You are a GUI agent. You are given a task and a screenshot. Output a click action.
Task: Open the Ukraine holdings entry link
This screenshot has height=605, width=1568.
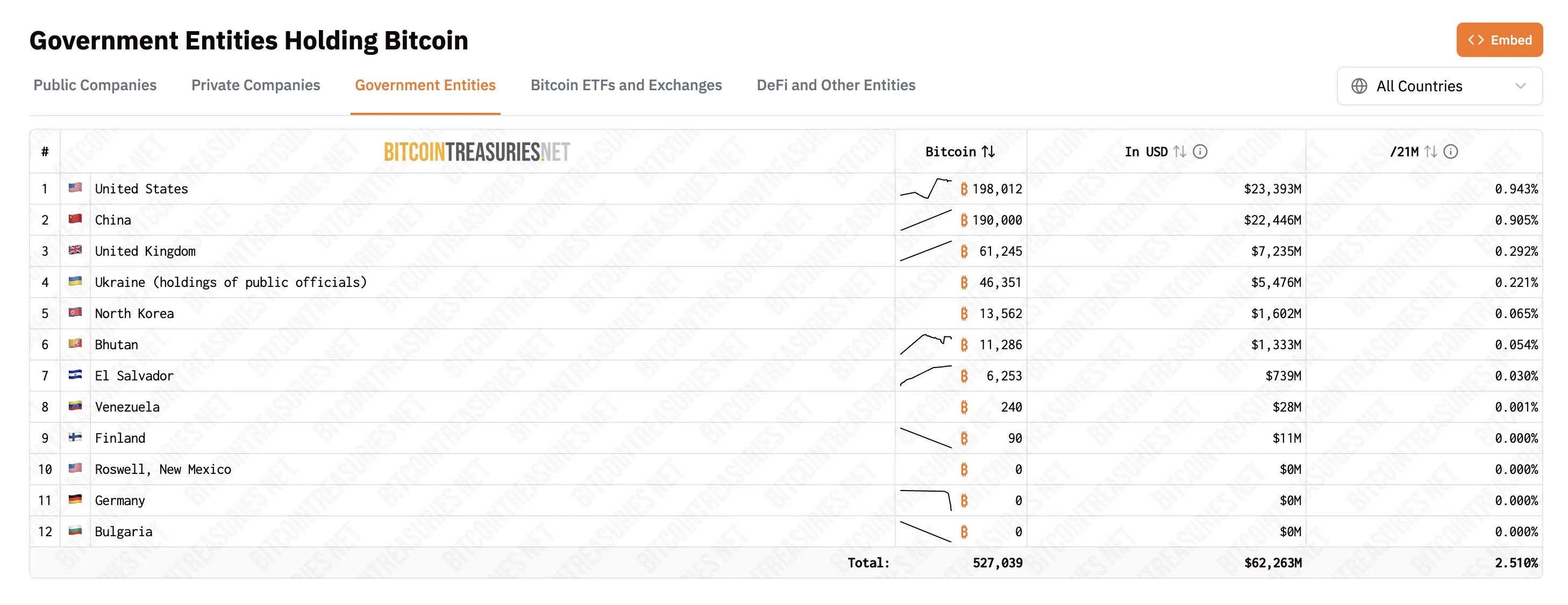pos(231,282)
